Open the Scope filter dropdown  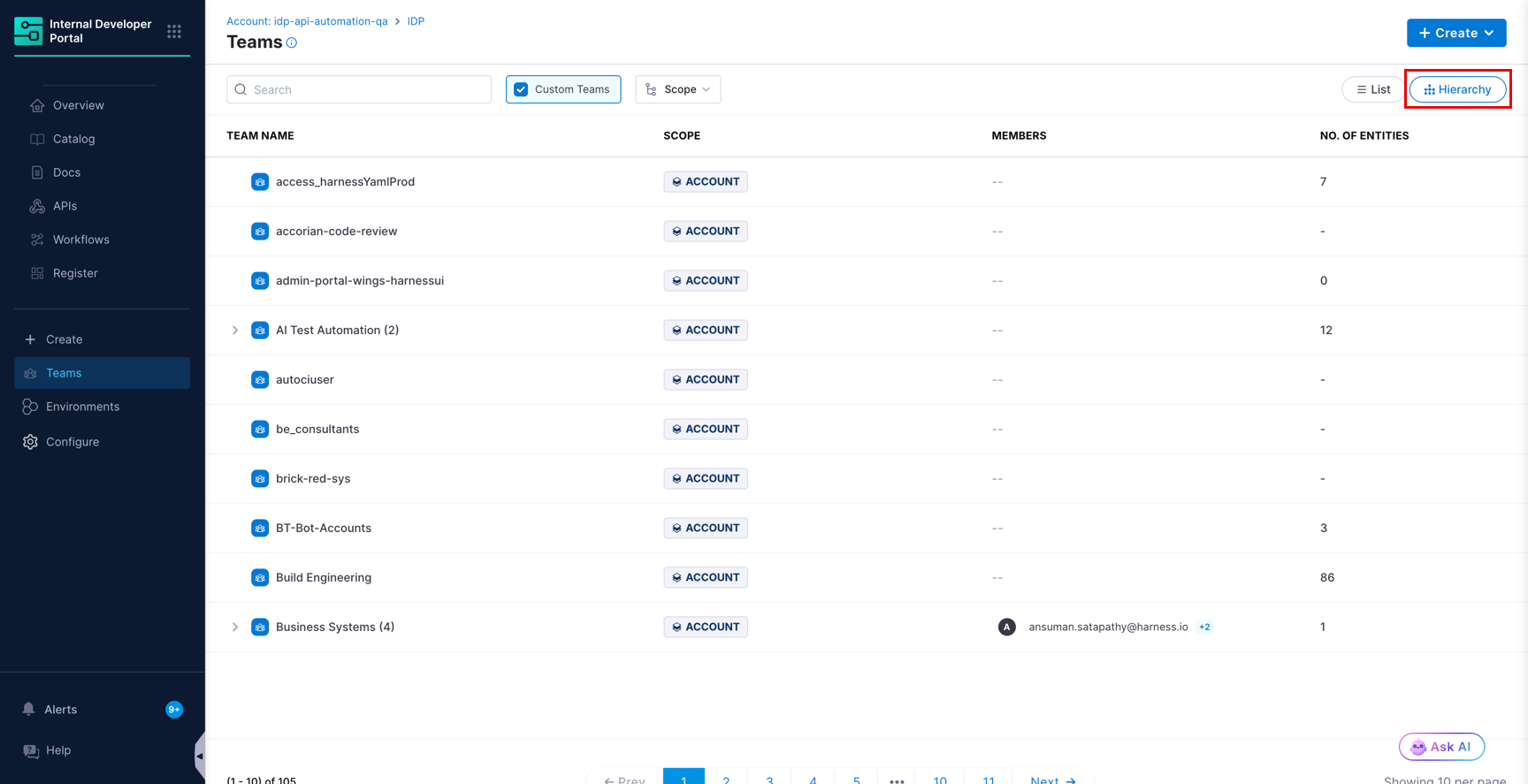[x=677, y=89]
